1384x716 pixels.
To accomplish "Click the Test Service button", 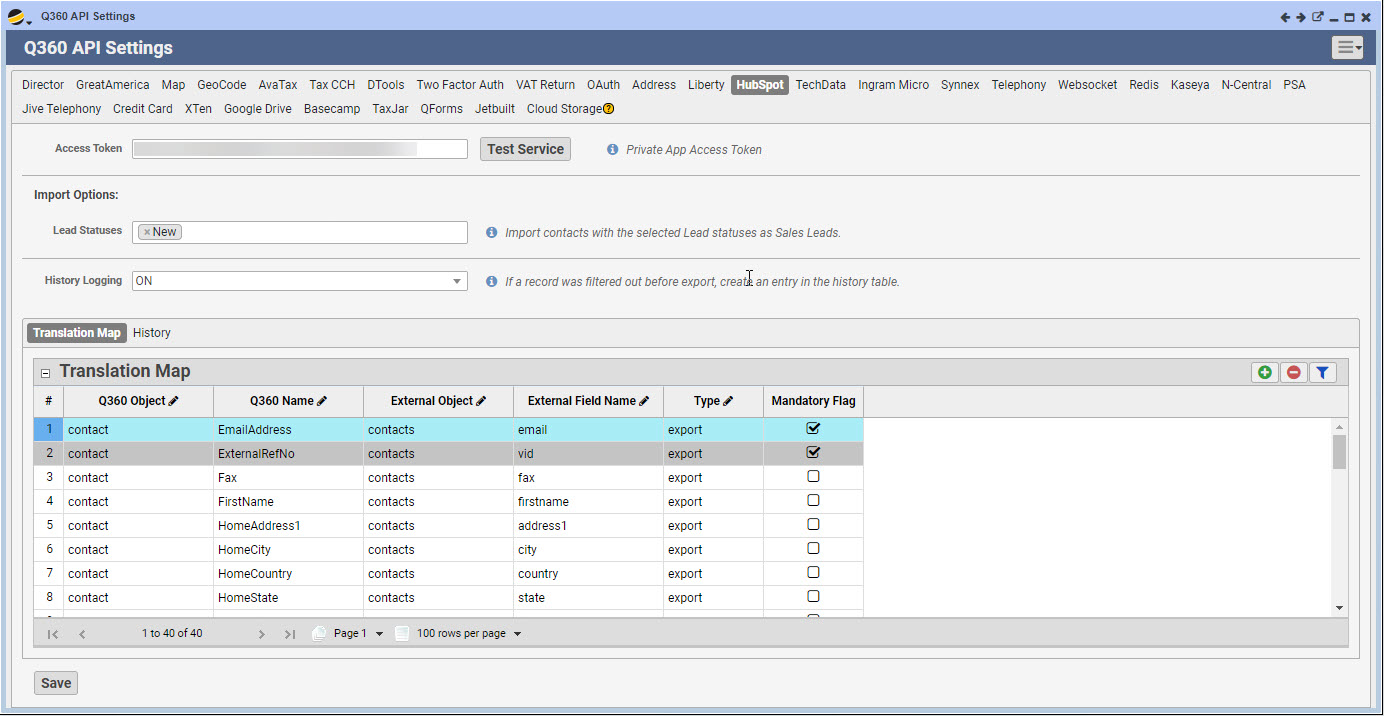I will 525,149.
